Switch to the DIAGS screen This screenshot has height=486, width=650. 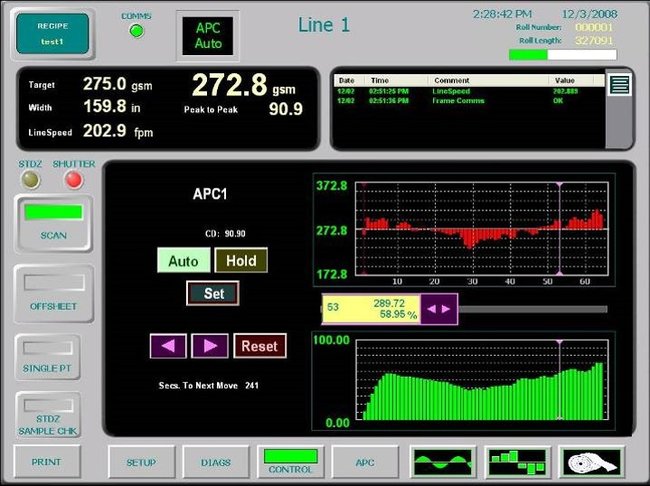(216, 463)
